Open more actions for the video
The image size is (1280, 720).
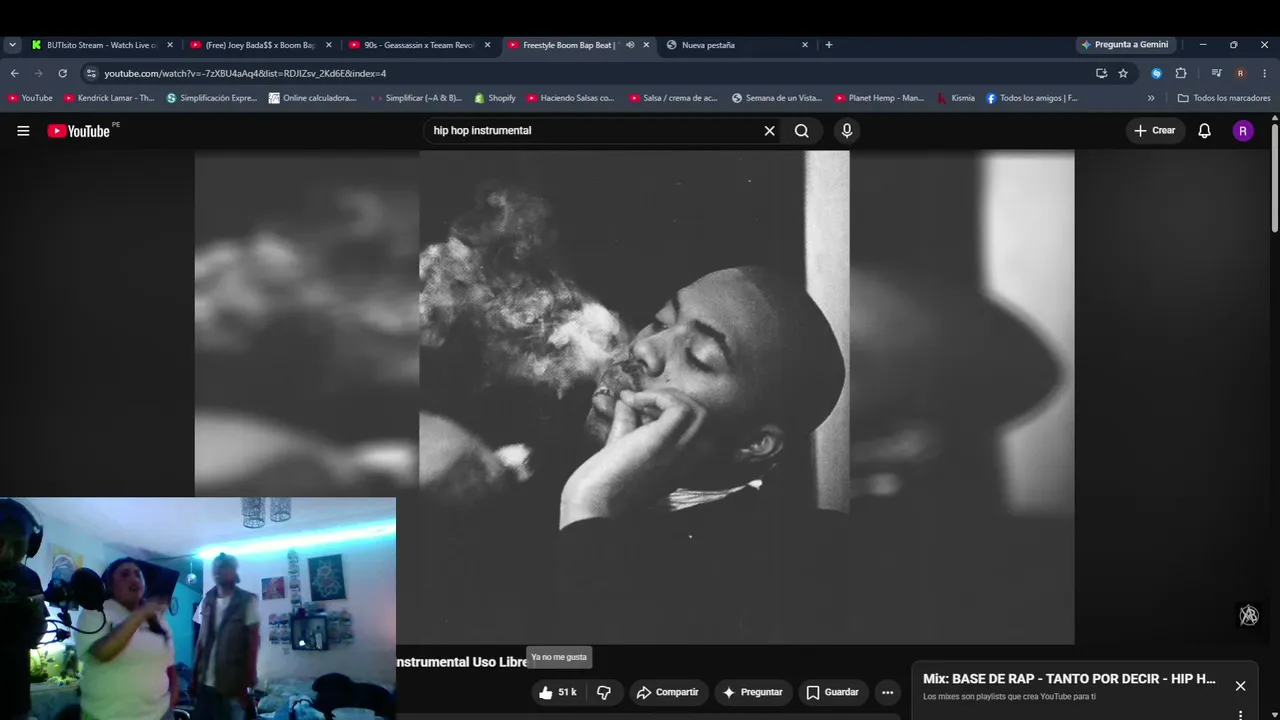(x=887, y=692)
